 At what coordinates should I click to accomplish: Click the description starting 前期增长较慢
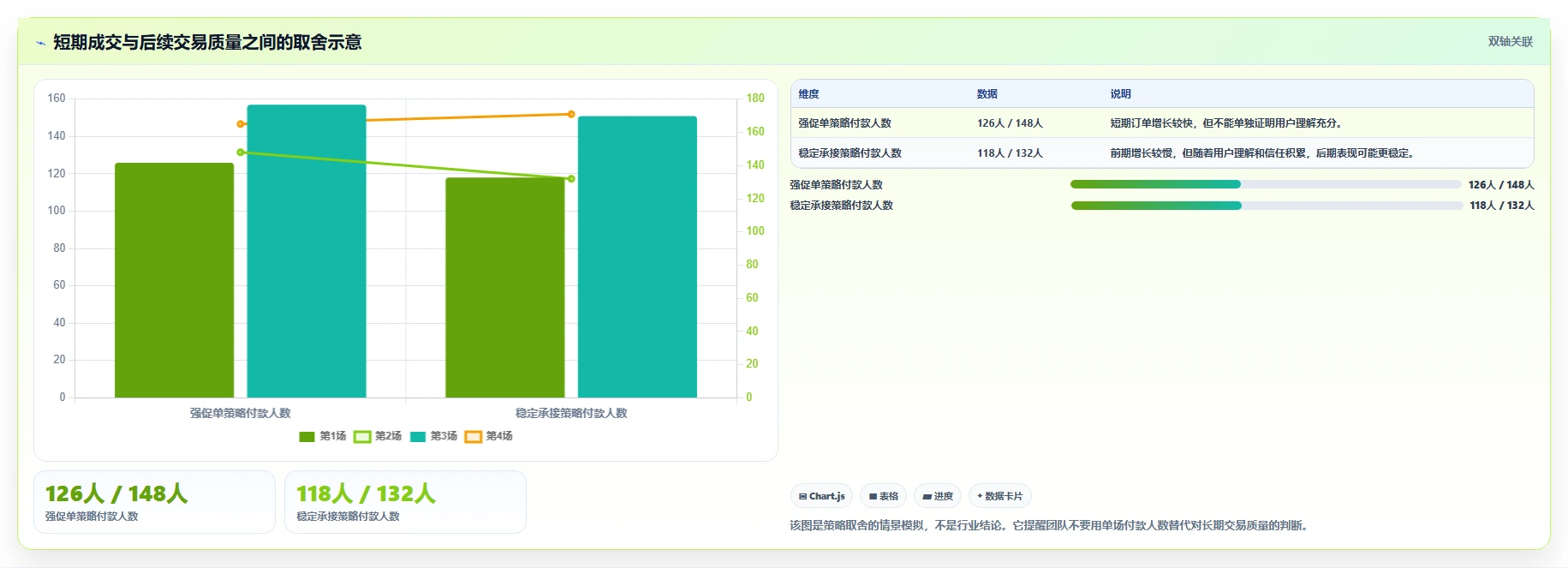tap(1264, 153)
